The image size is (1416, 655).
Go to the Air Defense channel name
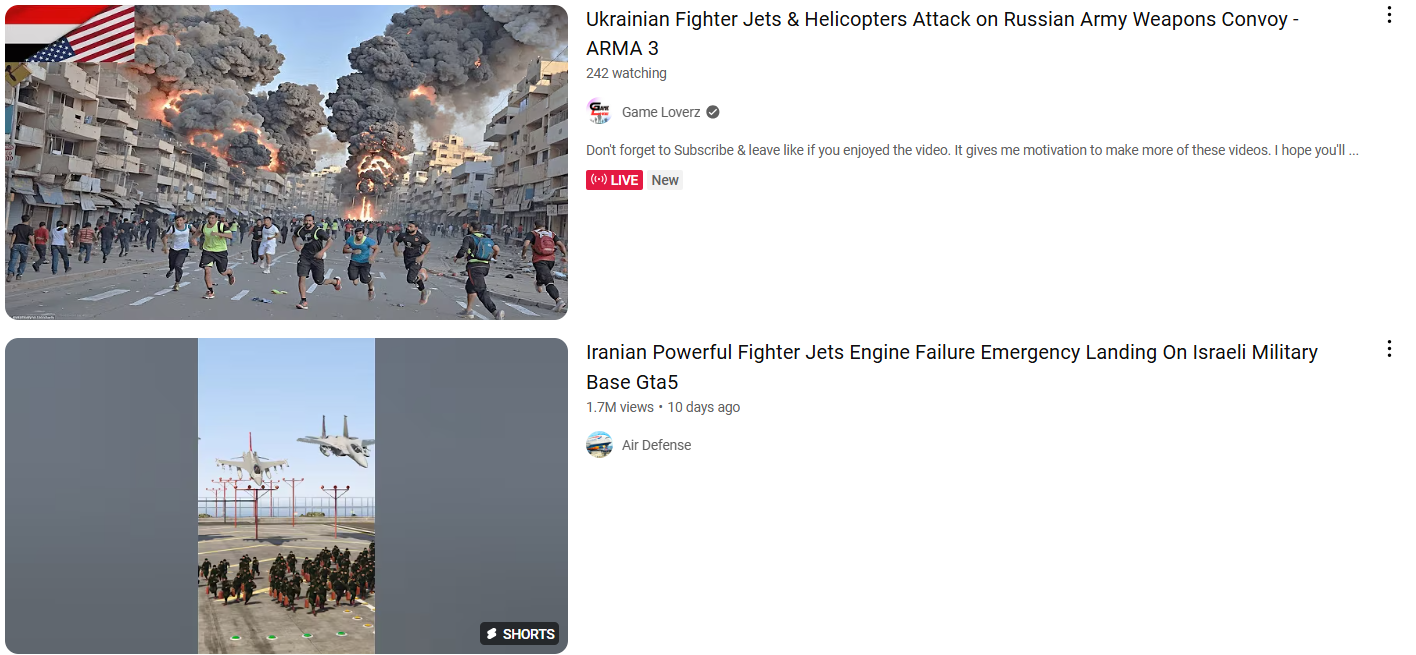pos(656,445)
